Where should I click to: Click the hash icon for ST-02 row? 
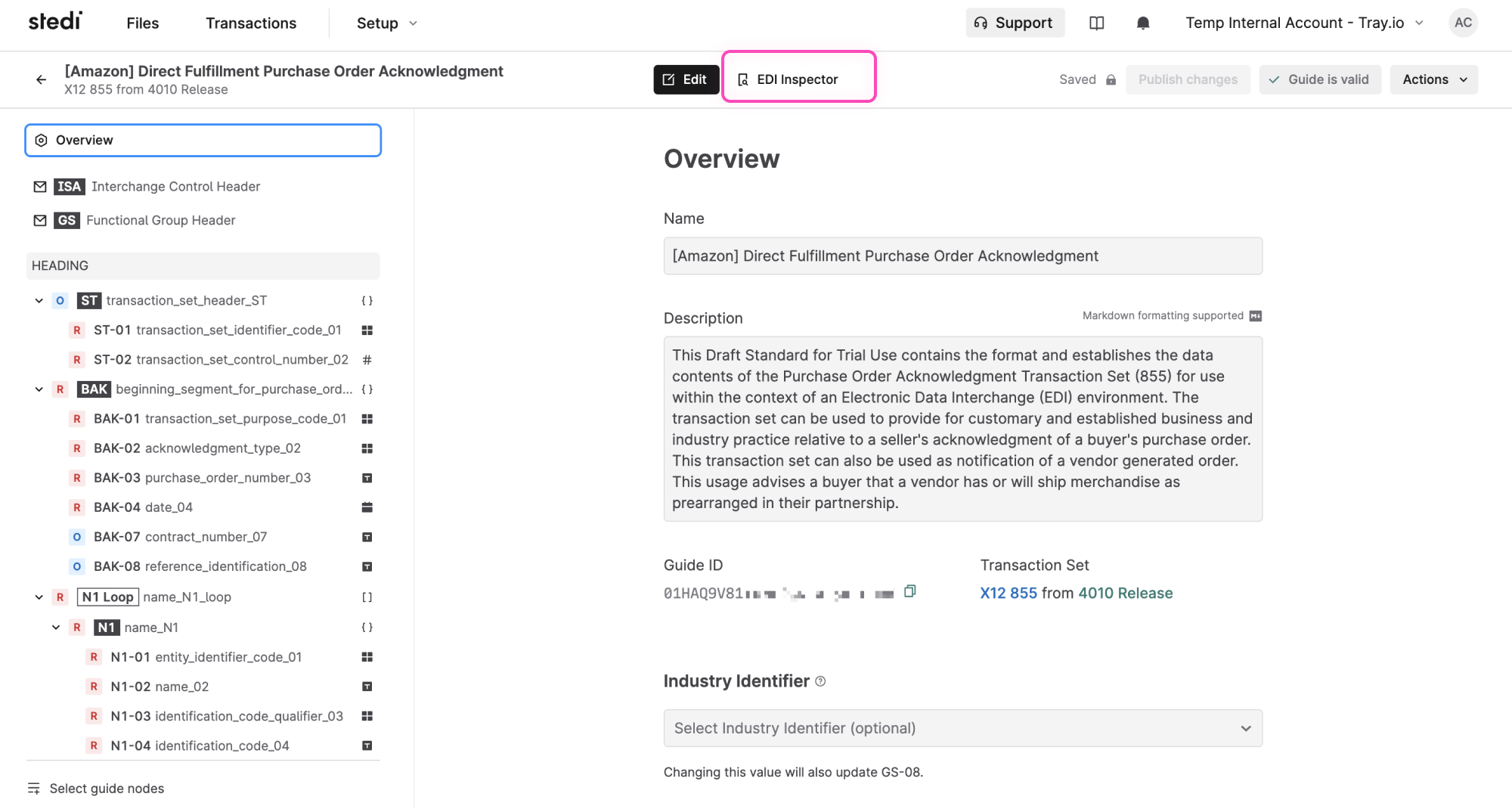click(x=367, y=360)
